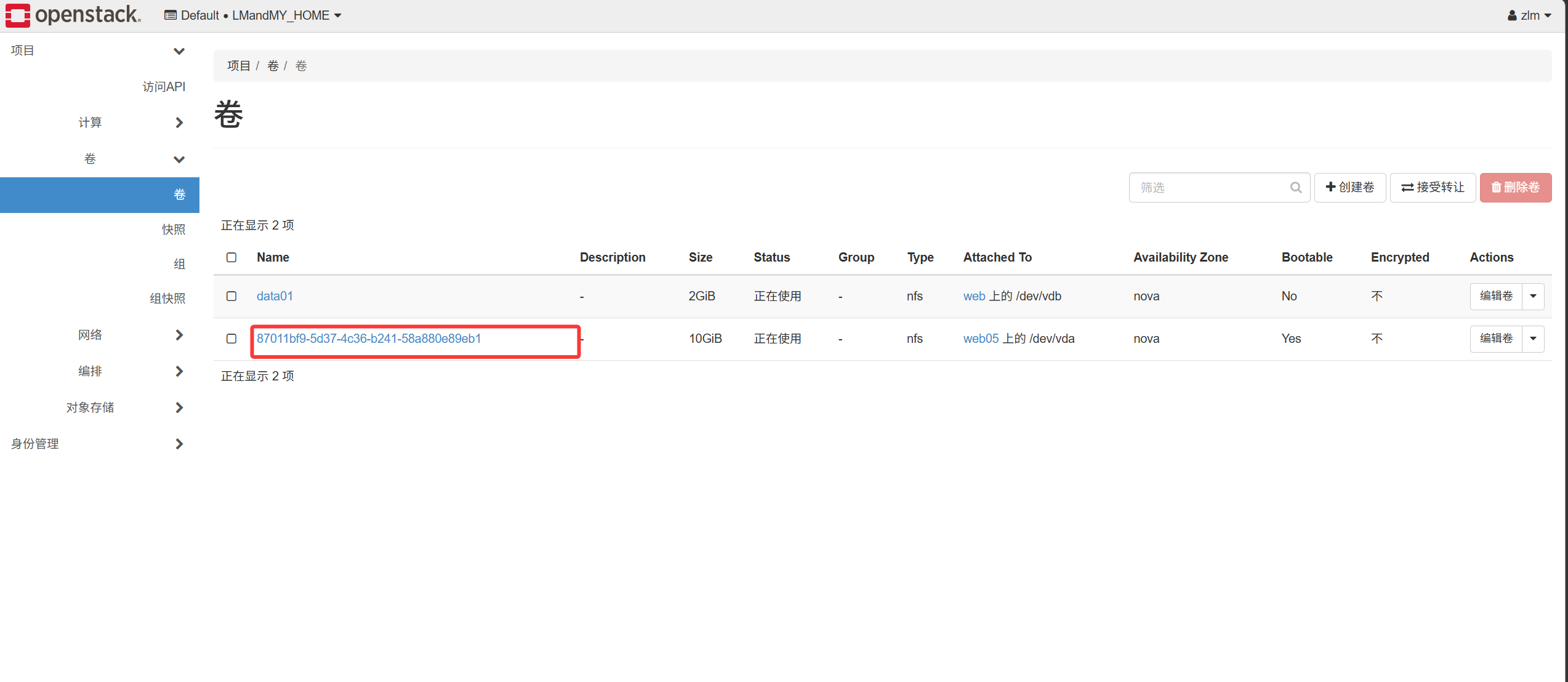This screenshot has width=1568, height=682.
Task: Open the web05 instance link
Action: click(981, 339)
